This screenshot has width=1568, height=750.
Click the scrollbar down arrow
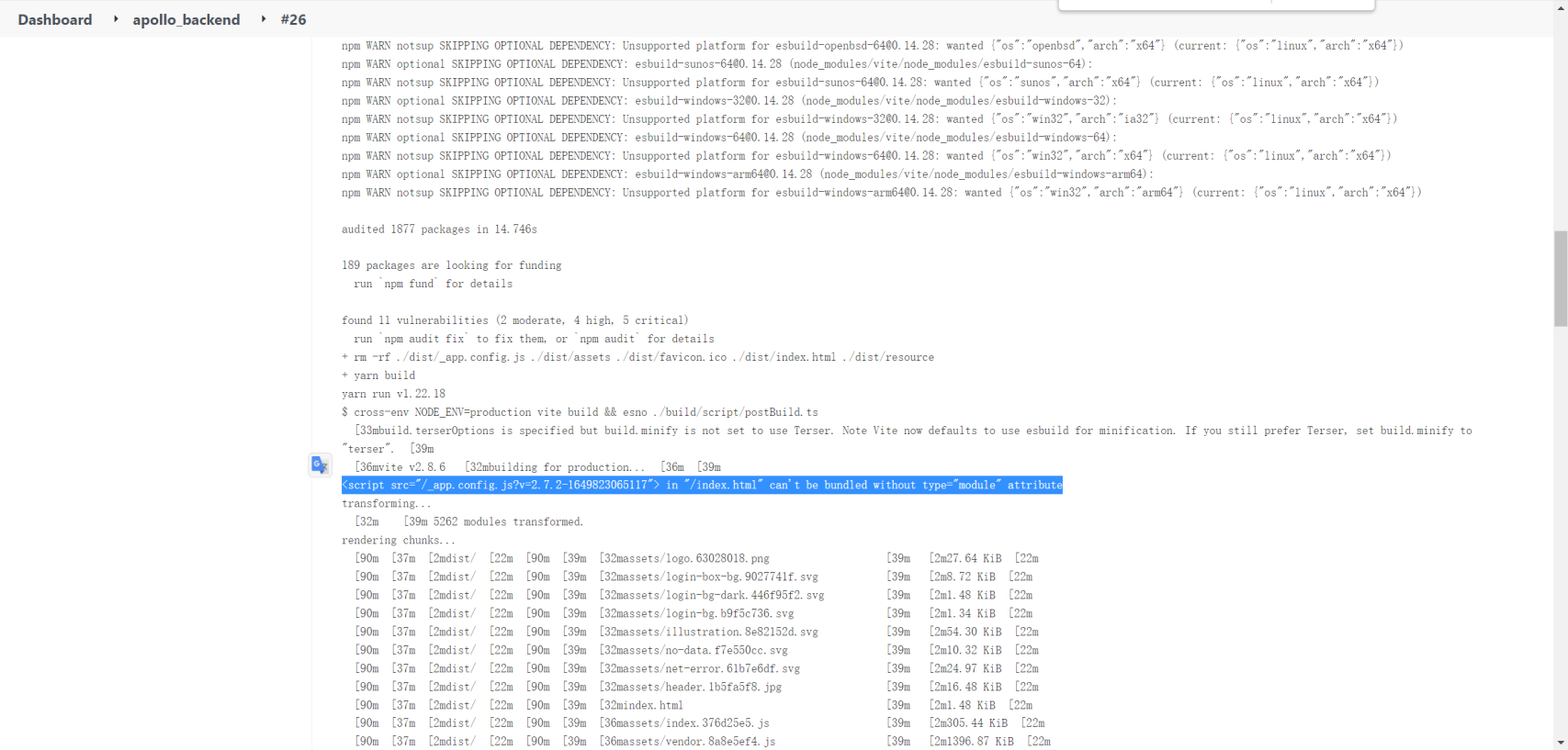tap(1560, 742)
